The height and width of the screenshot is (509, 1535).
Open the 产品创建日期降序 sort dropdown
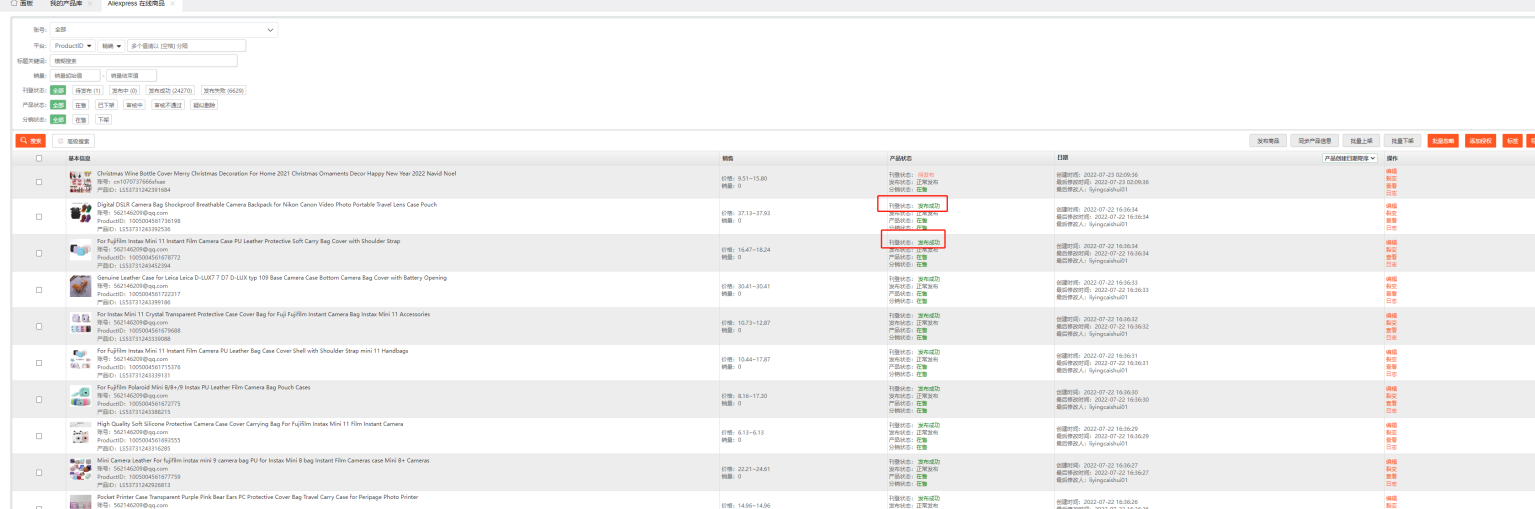(x=1350, y=158)
